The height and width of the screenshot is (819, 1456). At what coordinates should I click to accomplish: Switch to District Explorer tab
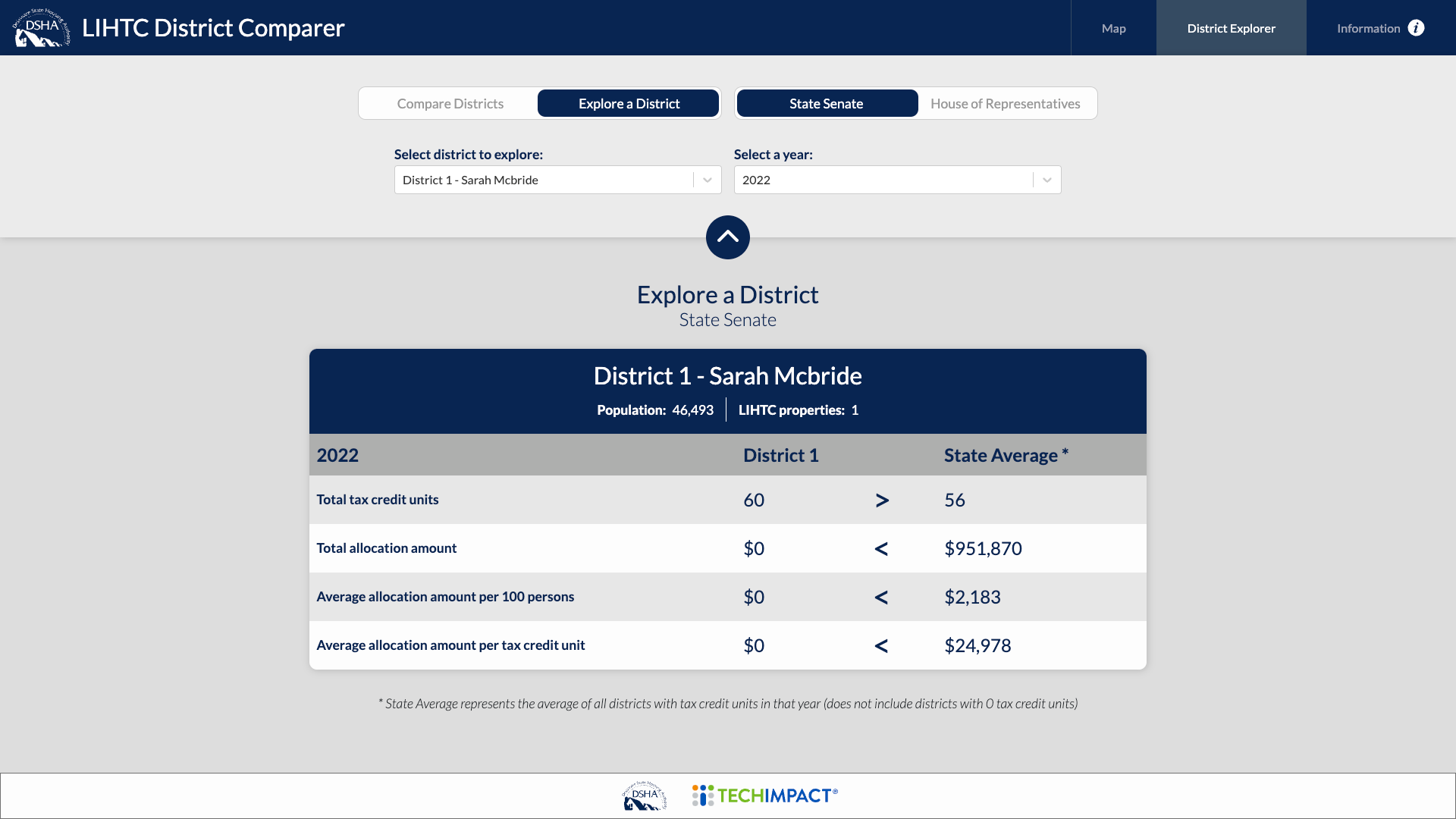pyautogui.click(x=1231, y=28)
